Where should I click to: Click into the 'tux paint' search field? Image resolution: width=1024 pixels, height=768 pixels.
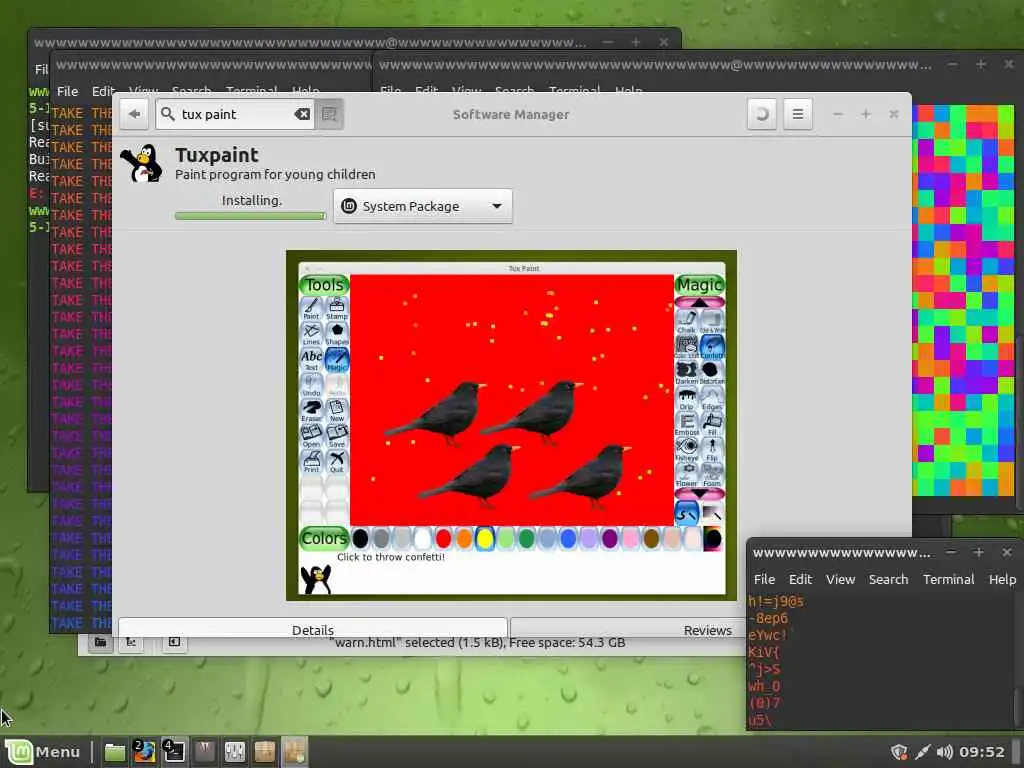[x=234, y=114]
